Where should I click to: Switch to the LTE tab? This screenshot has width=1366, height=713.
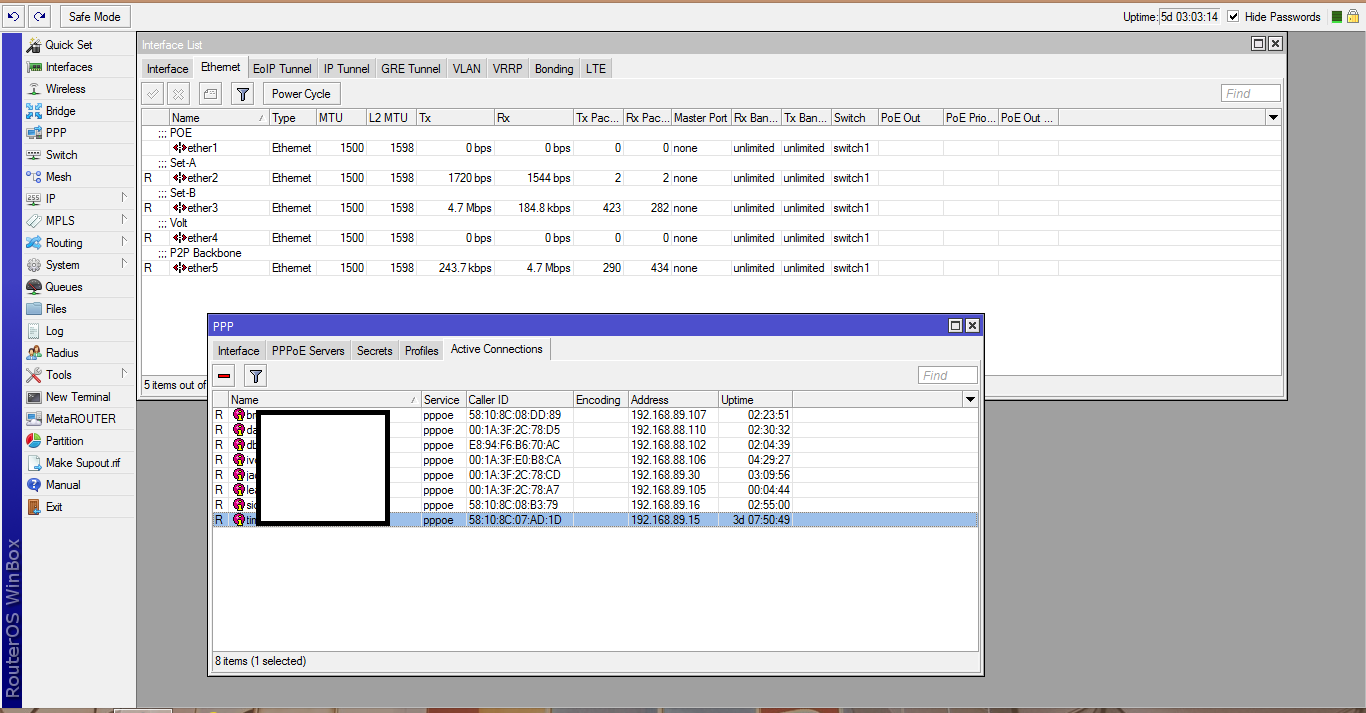click(x=596, y=69)
